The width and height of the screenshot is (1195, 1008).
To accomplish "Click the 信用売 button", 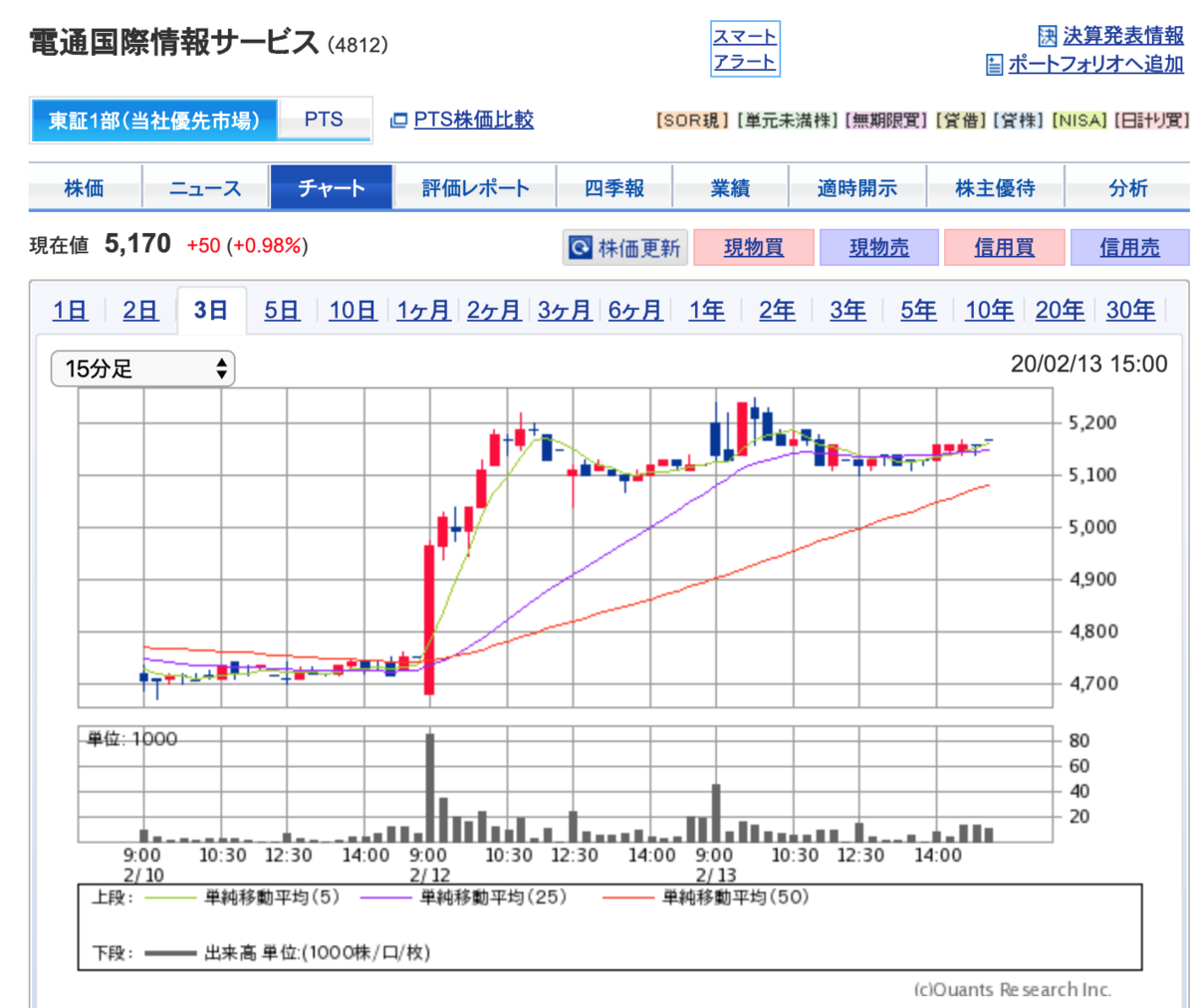I will coord(1129,247).
